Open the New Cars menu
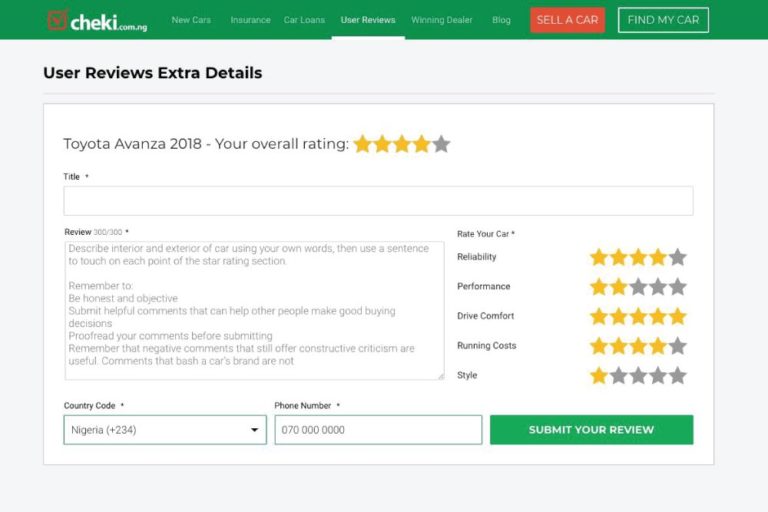The height and width of the screenshot is (512, 768). tap(191, 20)
